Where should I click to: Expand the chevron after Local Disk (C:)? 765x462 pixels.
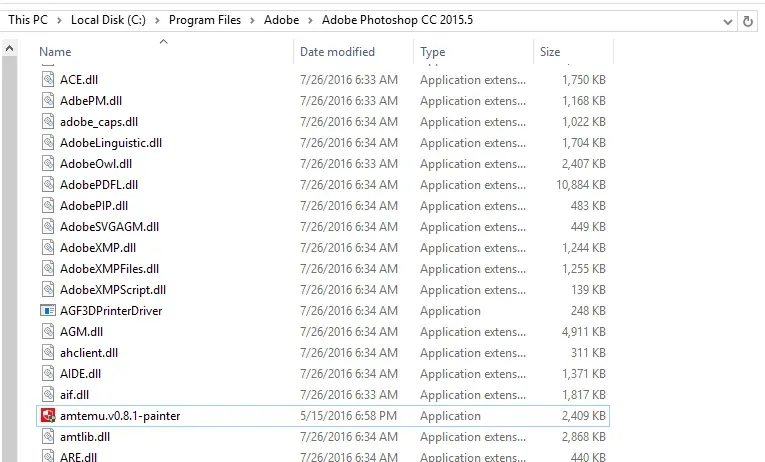[x=157, y=20]
